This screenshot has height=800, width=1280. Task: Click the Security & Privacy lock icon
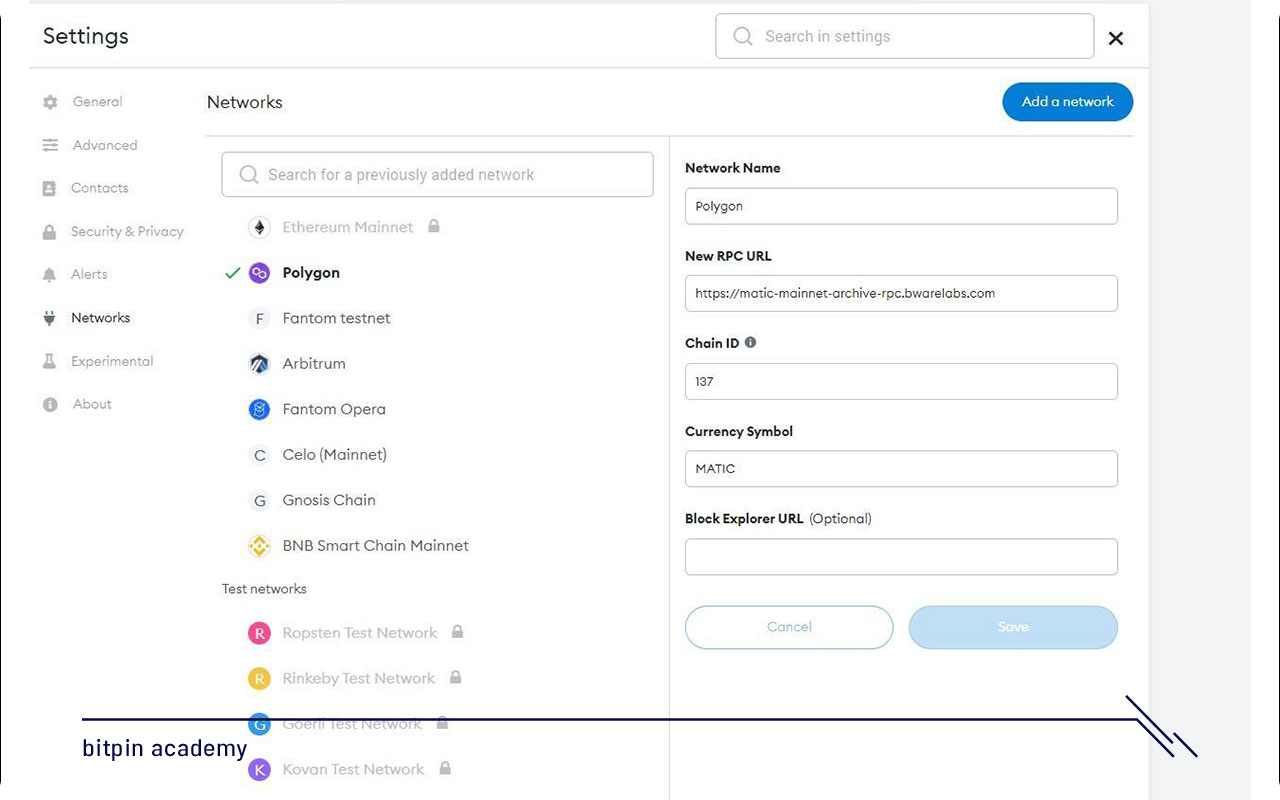click(x=49, y=232)
